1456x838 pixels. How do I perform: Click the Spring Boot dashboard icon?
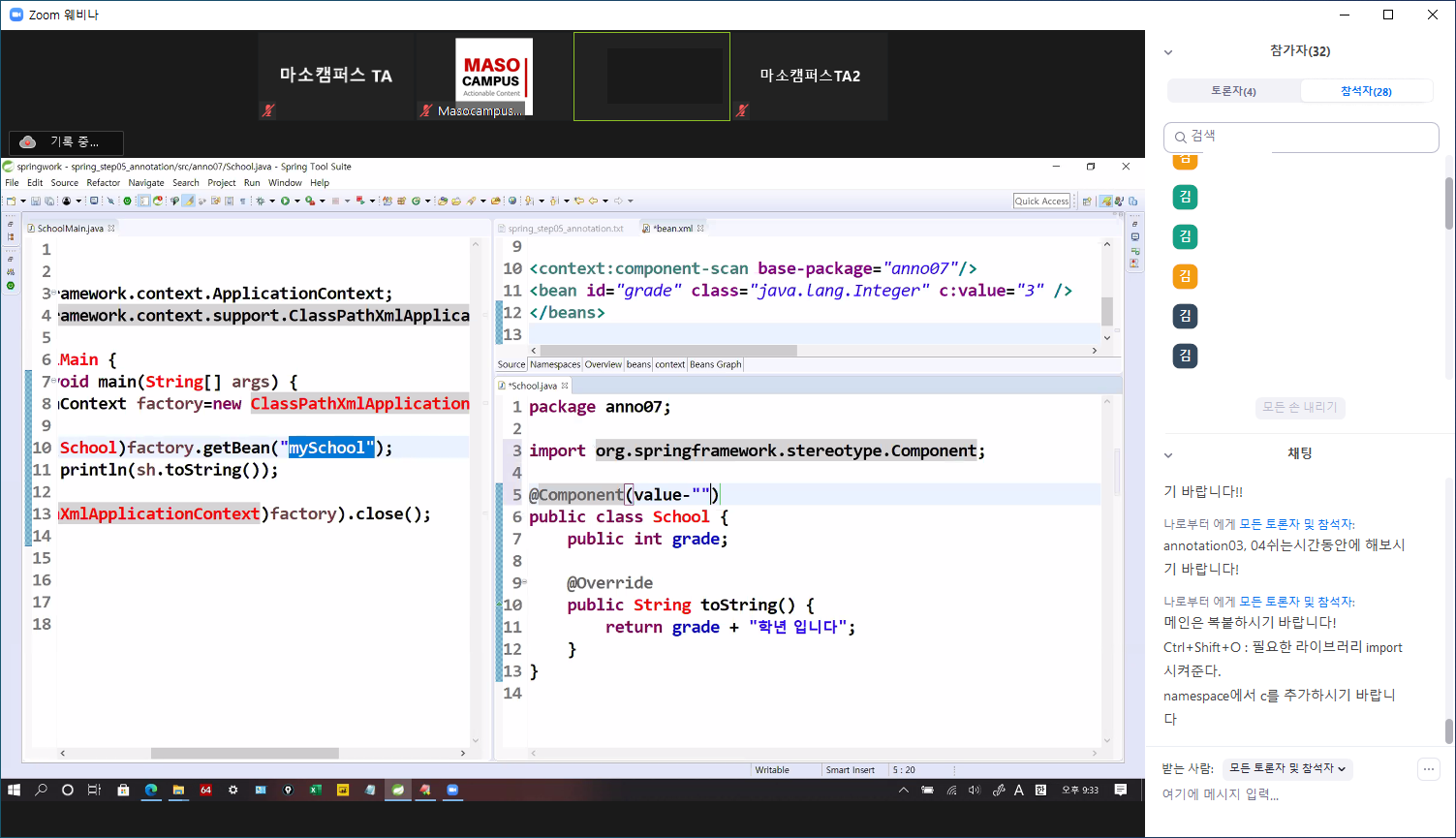tap(127, 202)
